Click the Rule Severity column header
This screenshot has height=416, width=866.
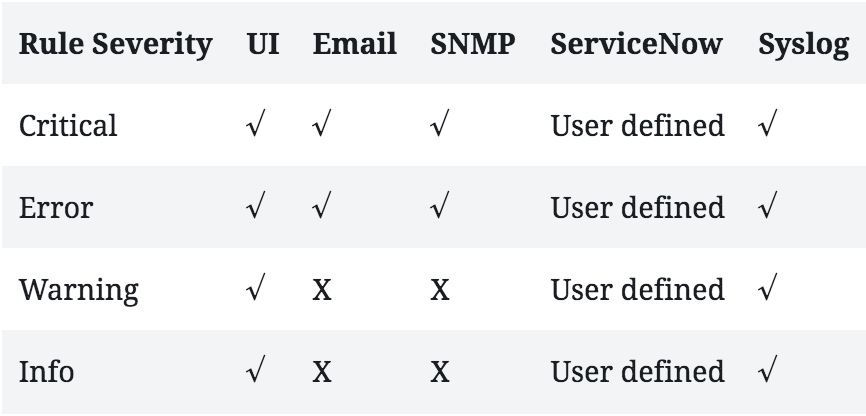pos(116,44)
